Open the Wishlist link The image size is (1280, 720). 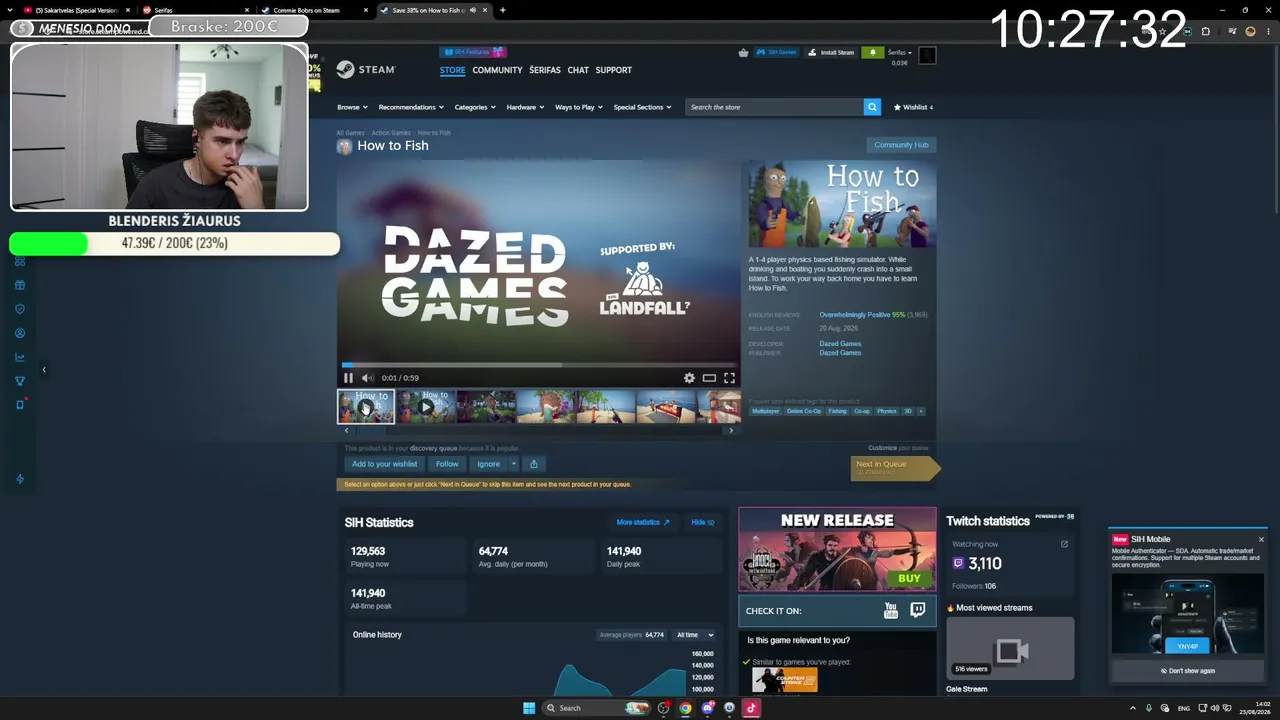click(913, 107)
